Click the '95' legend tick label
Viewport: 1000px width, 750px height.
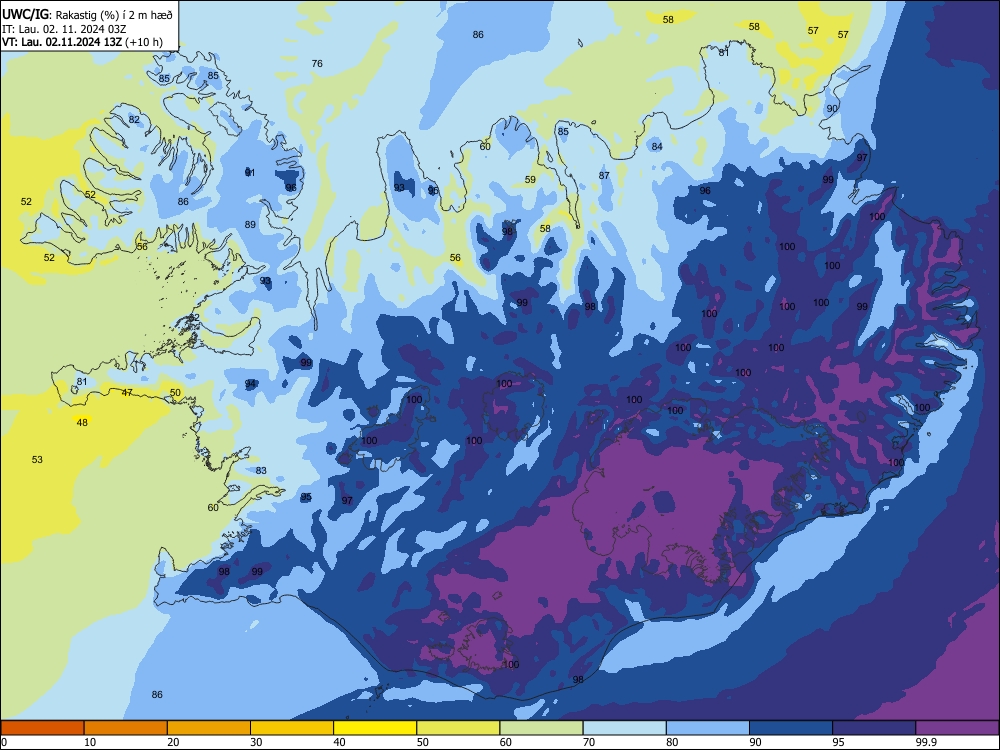click(x=839, y=742)
